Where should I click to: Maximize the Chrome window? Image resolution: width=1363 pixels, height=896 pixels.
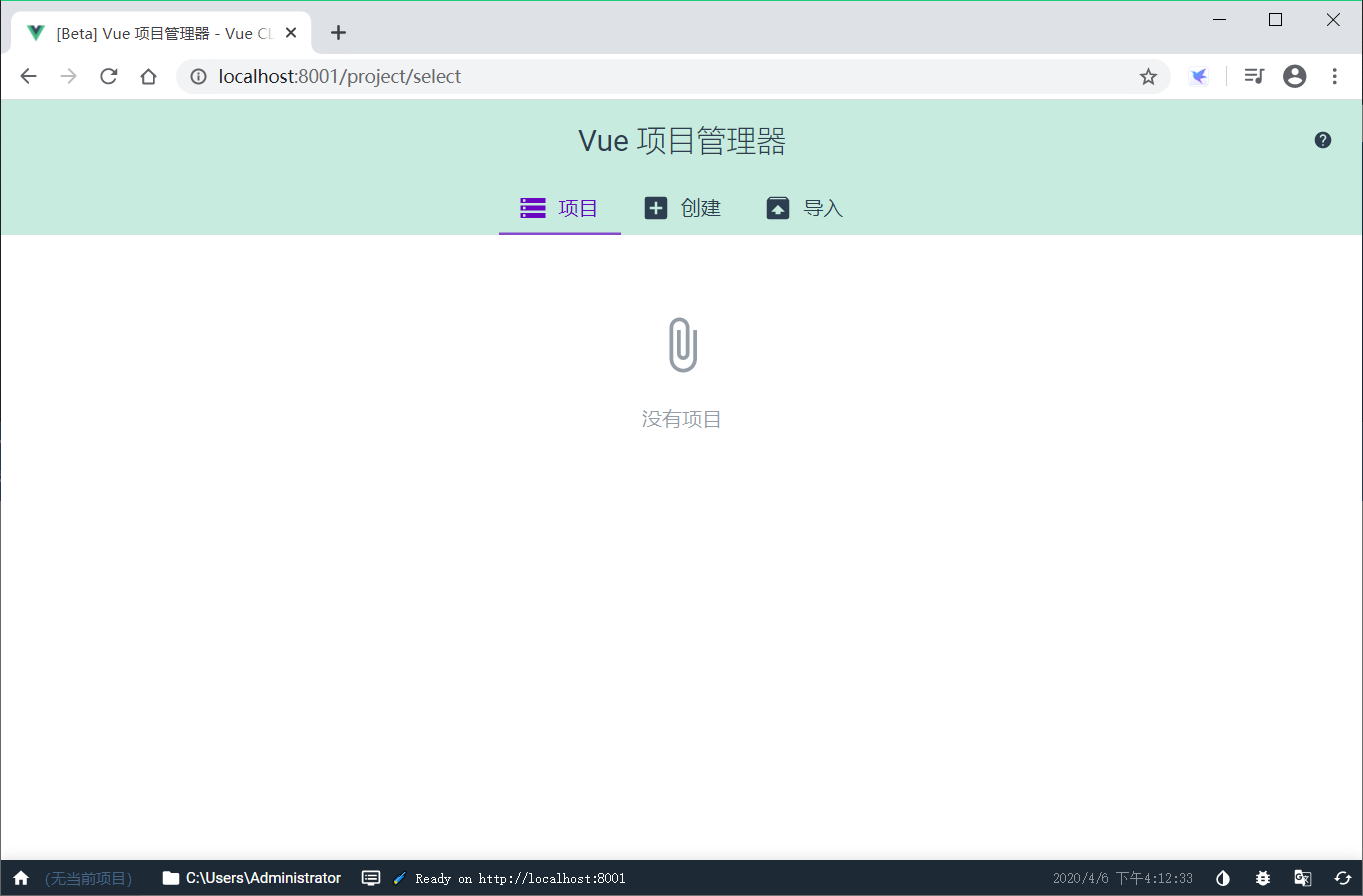[1275, 20]
